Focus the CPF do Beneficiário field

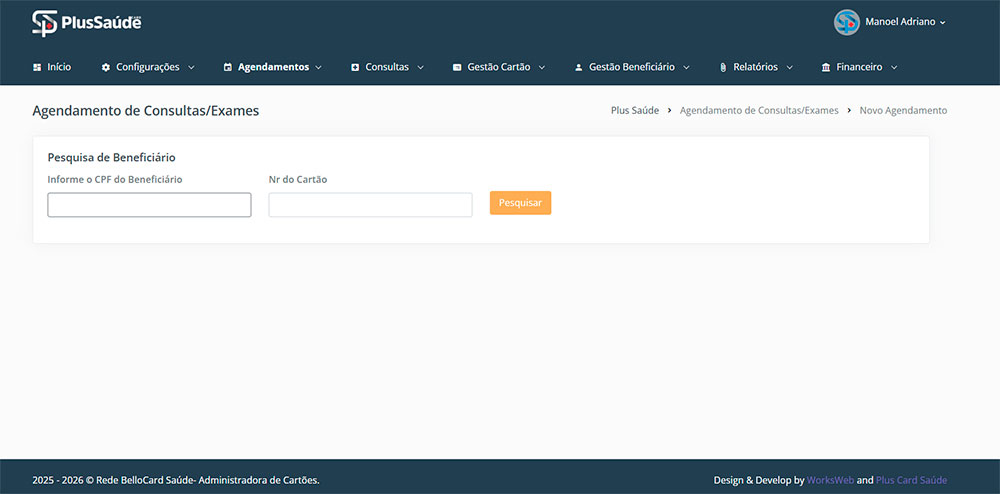pyautogui.click(x=149, y=205)
